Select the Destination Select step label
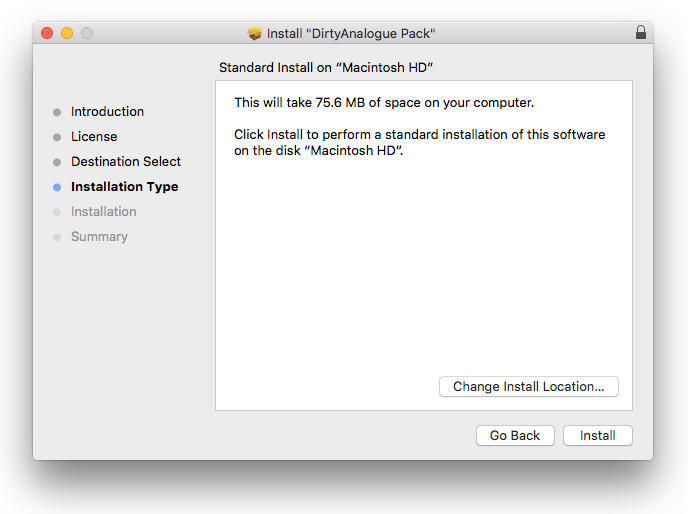 (x=126, y=162)
